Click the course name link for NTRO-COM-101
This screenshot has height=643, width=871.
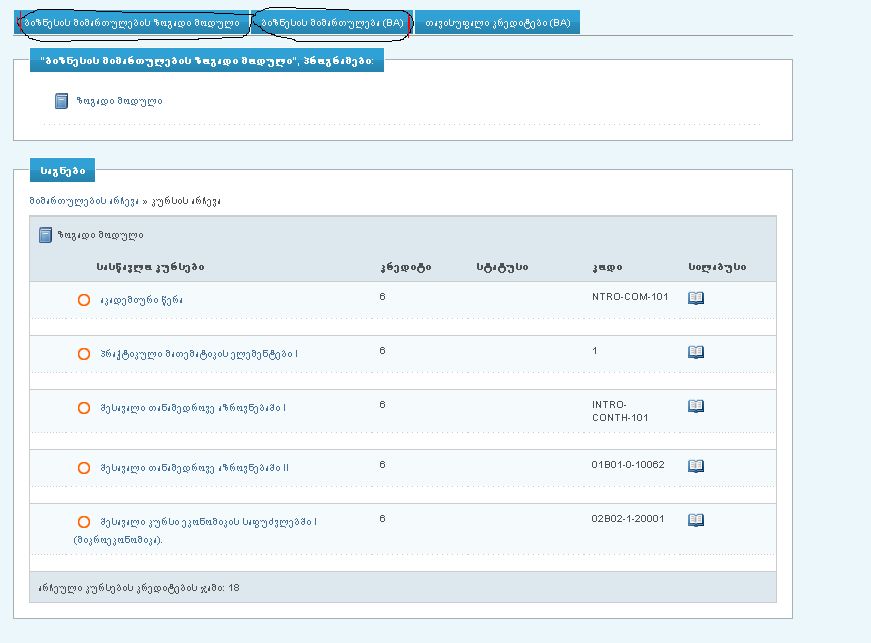[141, 300]
